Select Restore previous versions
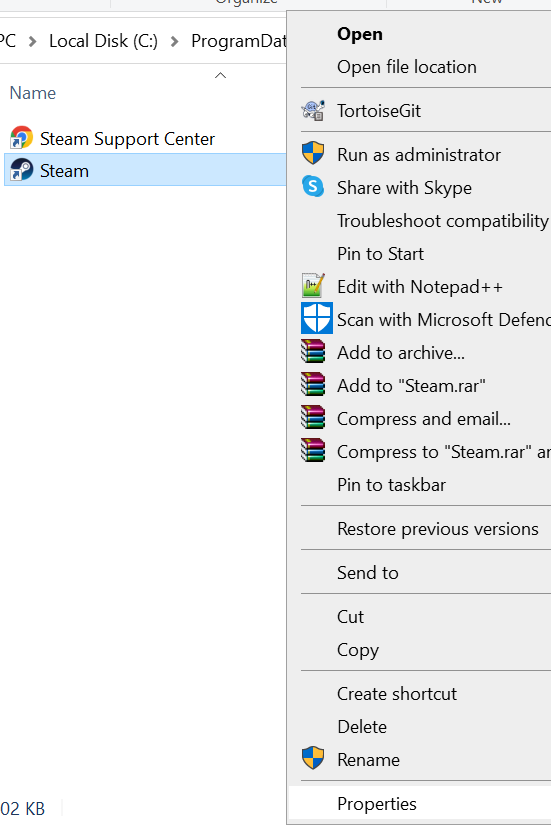 point(438,529)
